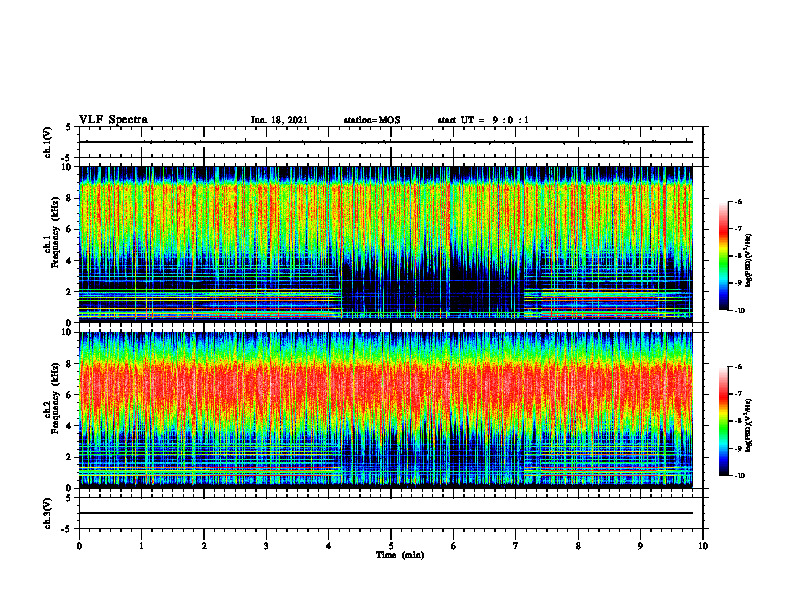Click the ch.3 voltage waveform trace
Screen dimensions: 792x612
coord(385,513)
